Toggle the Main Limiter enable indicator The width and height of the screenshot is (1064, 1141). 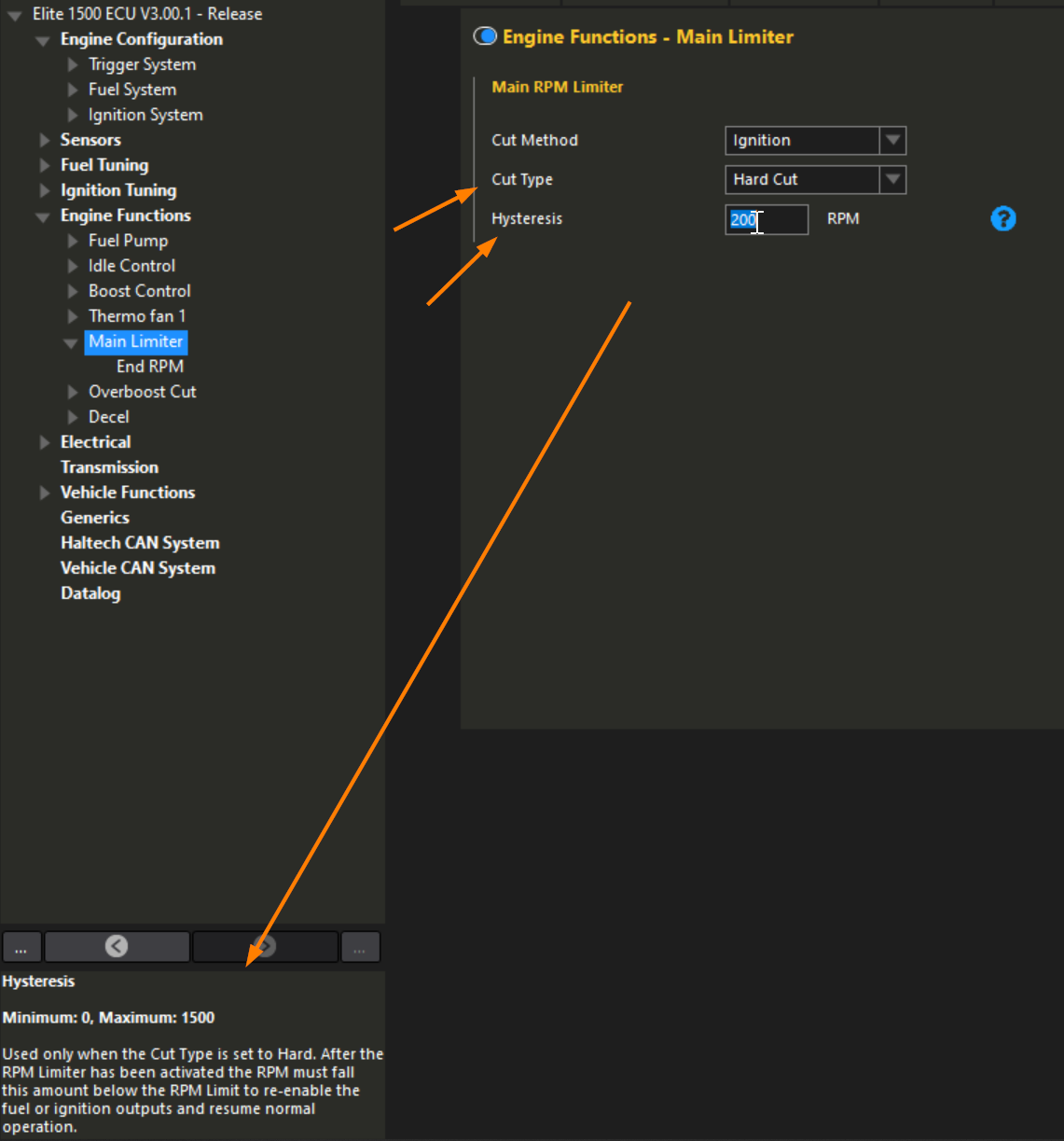tap(484, 35)
